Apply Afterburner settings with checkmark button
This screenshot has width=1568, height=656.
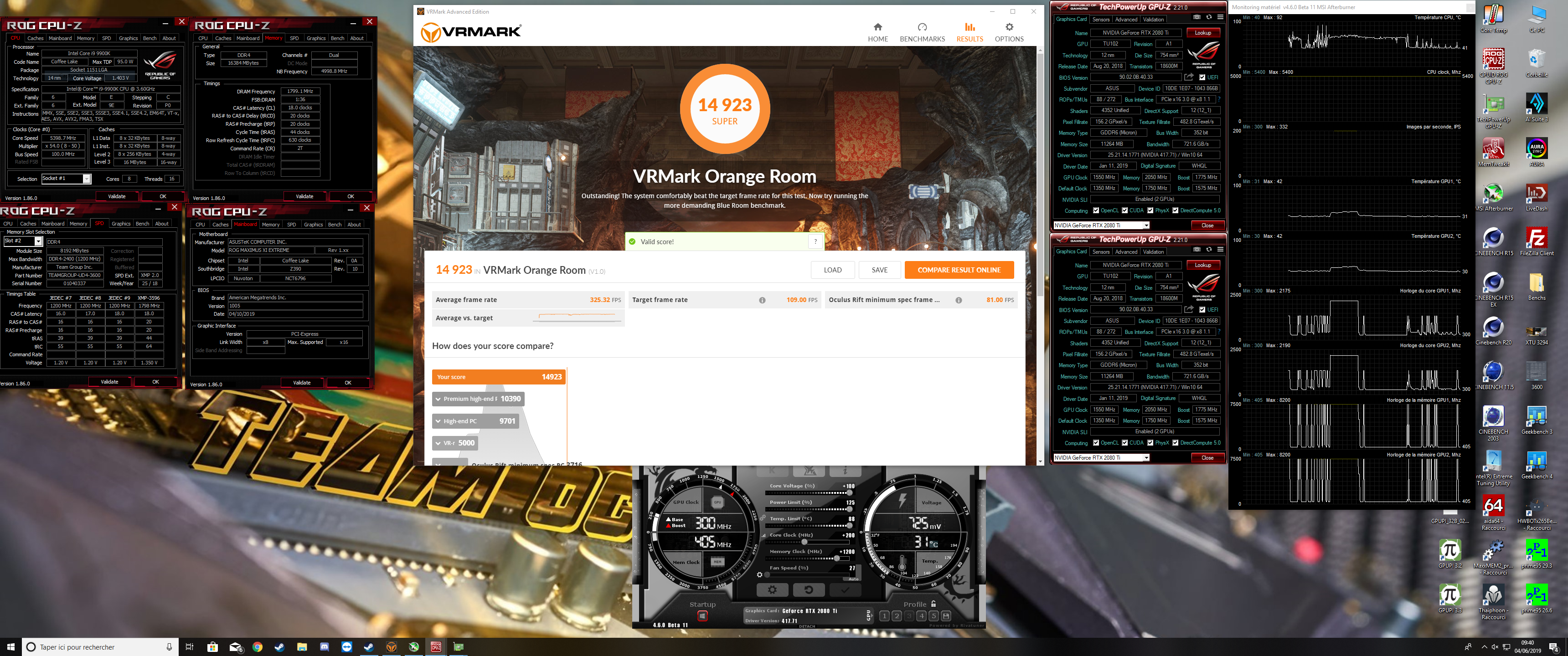pyautogui.click(x=846, y=589)
